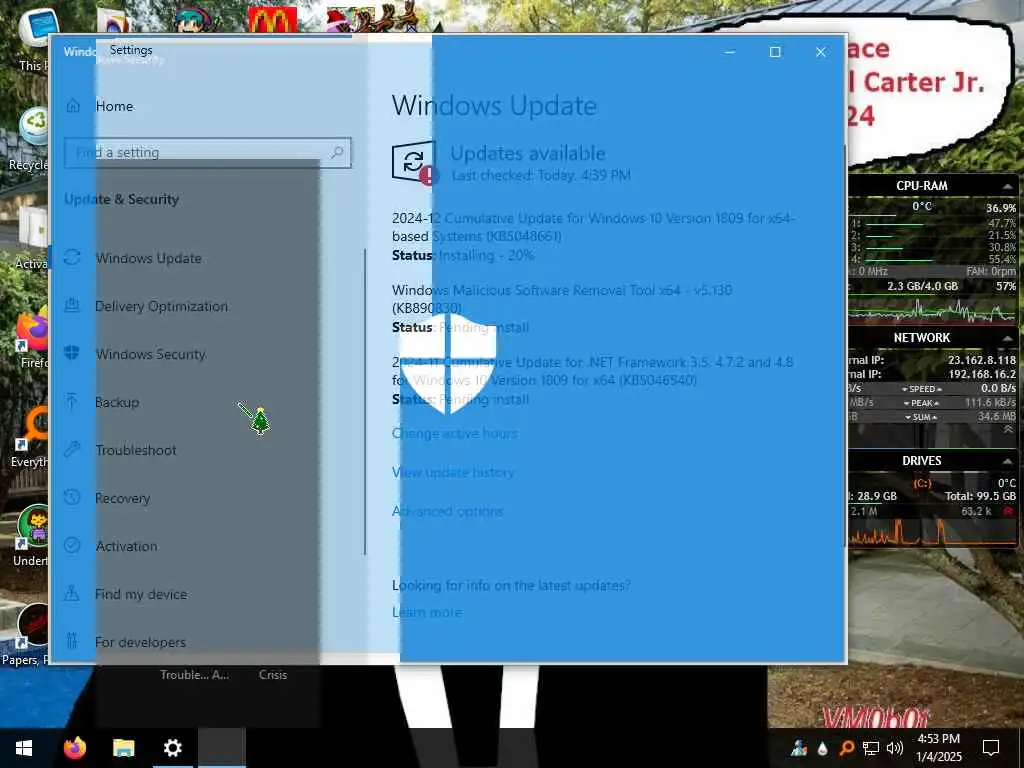
Task: Open the network tray icon
Action: coord(871,748)
